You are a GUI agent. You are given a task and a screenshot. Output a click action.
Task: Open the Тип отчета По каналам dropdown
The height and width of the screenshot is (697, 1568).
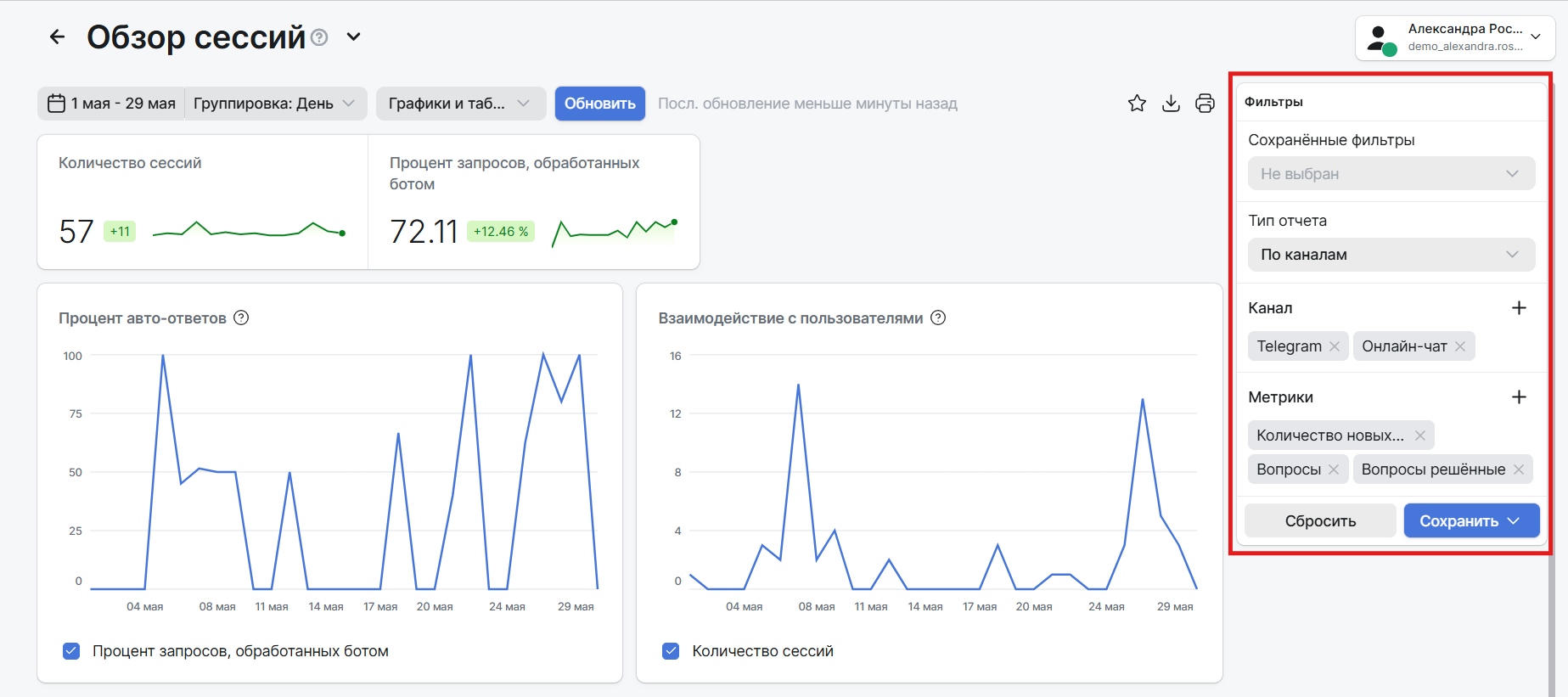click(x=1391, y=255)
